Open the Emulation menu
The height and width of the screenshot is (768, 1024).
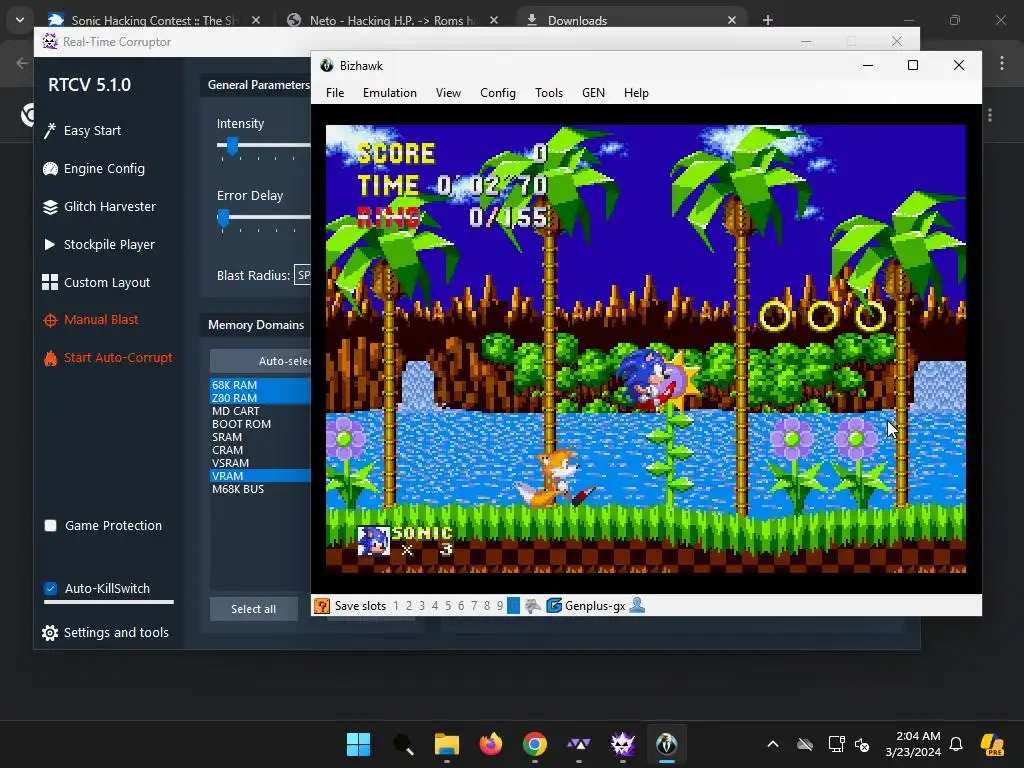[x=390, y=93]
